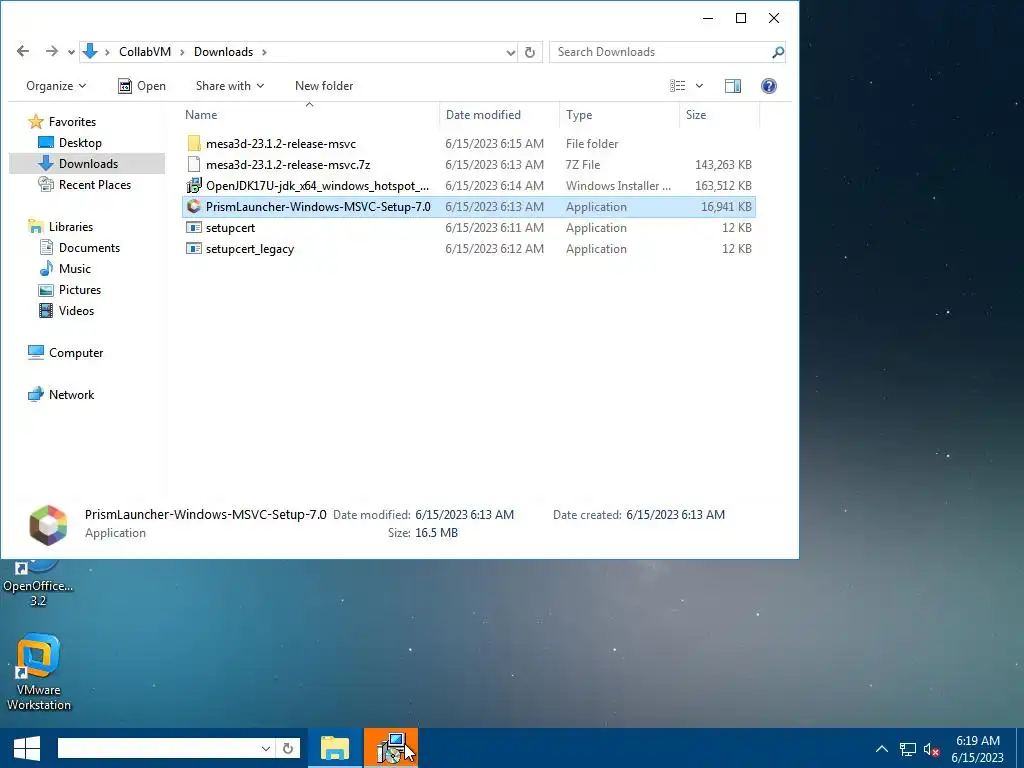
Task: Click the File folder type cell
Action: pyautogui.click(x=592, y=144)
